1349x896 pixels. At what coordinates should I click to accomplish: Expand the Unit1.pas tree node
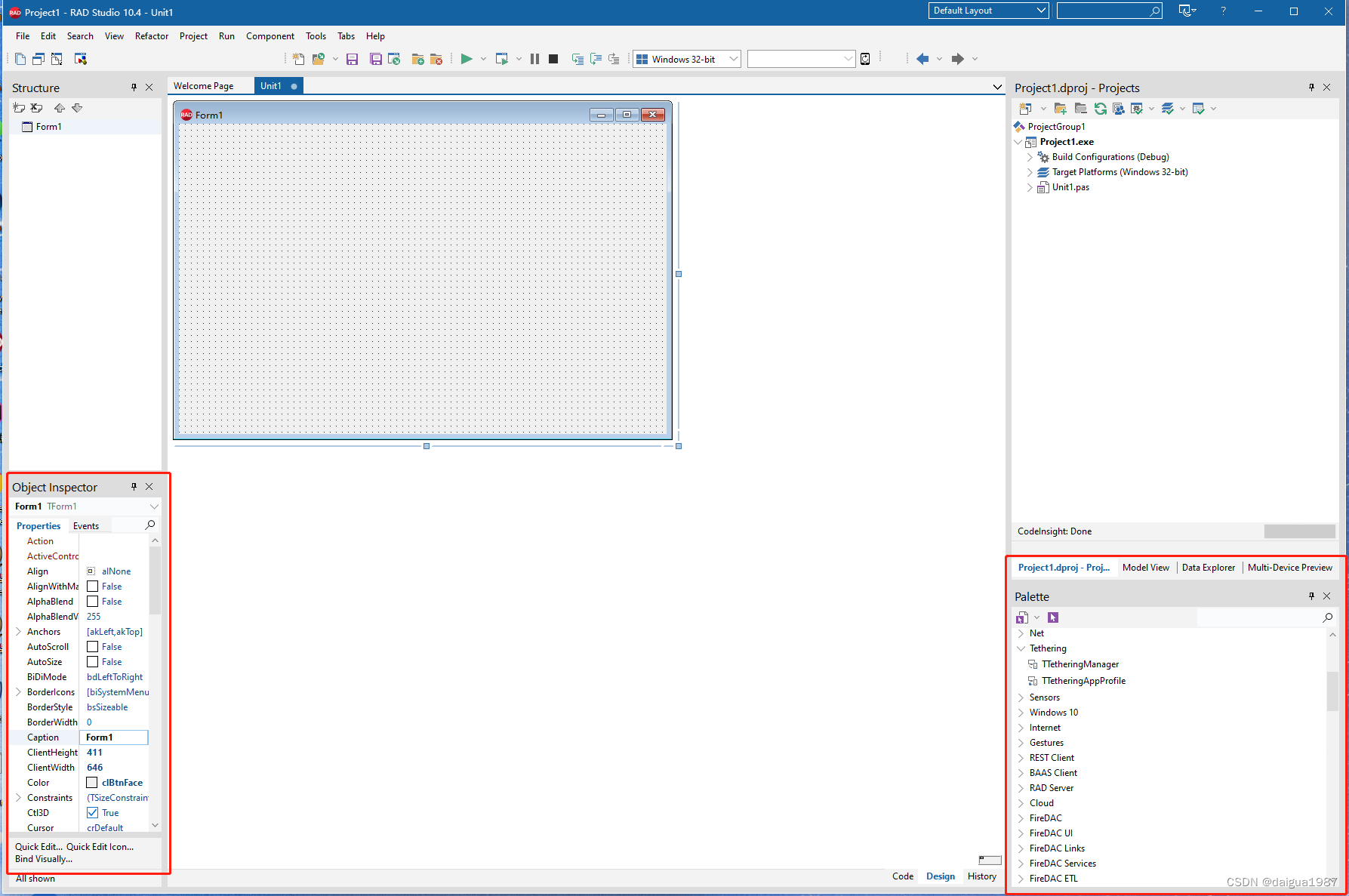pos(1030,187)
